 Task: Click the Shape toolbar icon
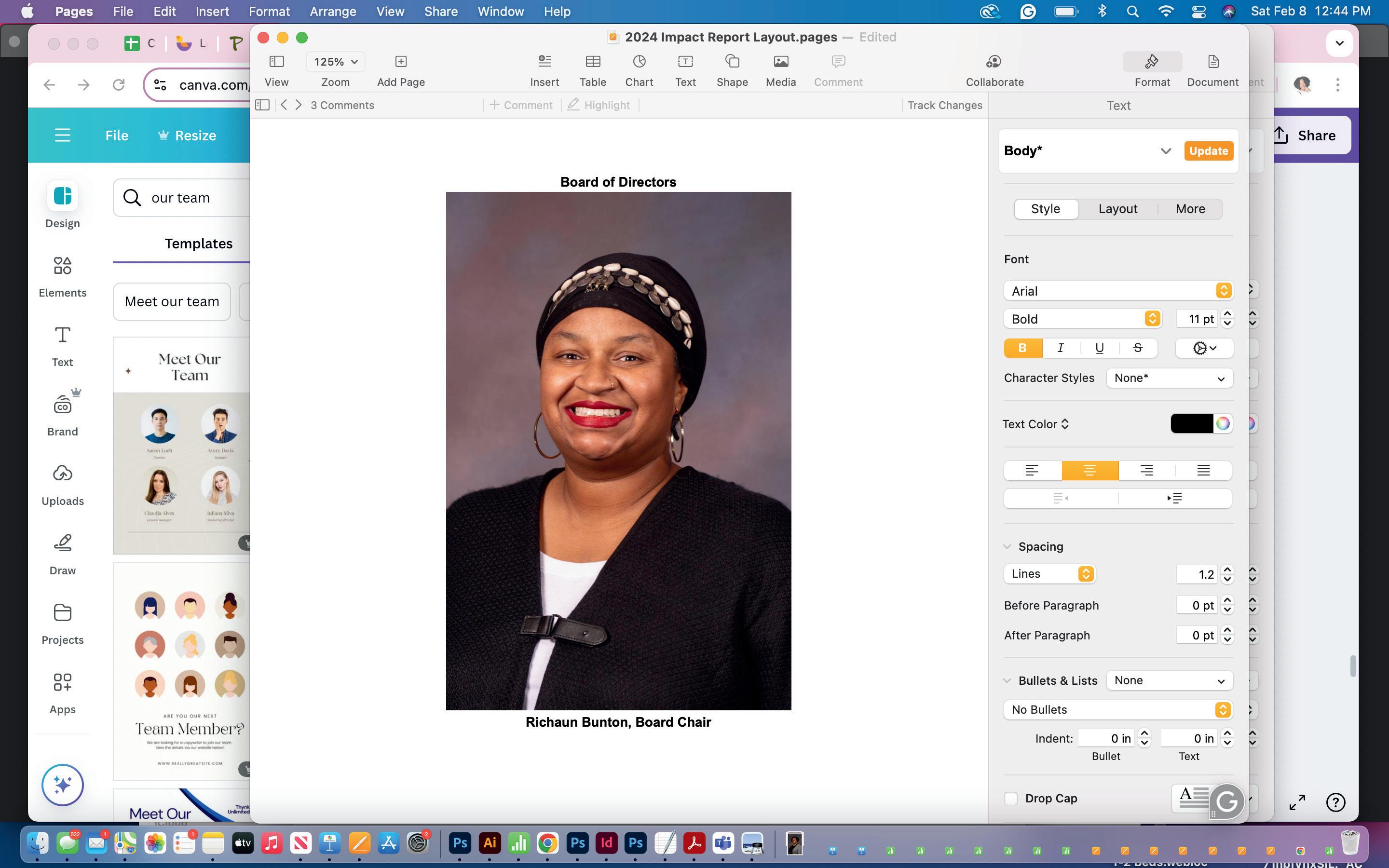point(732,61)
